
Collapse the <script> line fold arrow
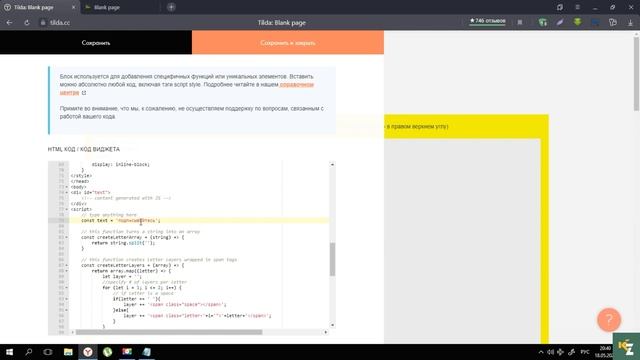(67, 209)
